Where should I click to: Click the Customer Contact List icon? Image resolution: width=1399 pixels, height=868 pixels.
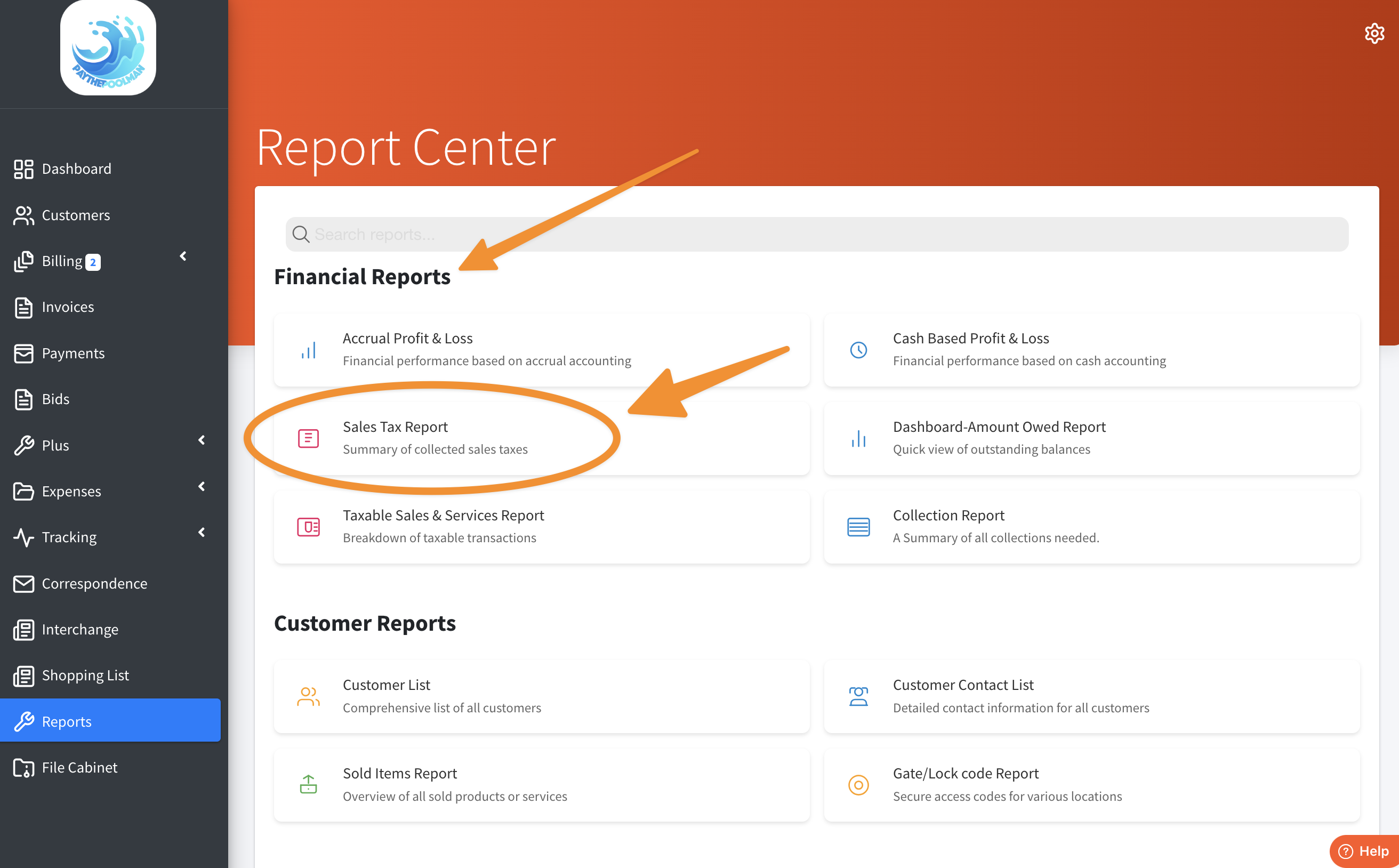[858, 696]
